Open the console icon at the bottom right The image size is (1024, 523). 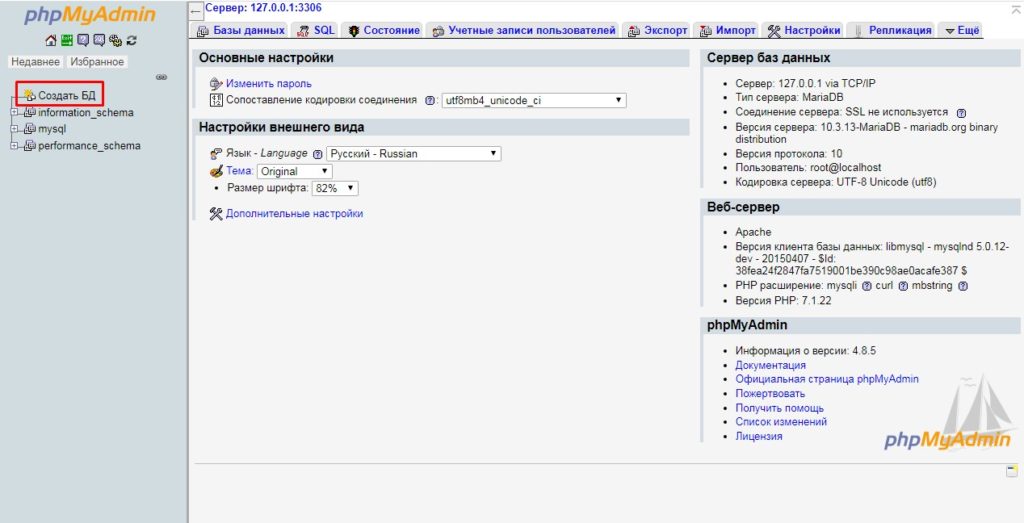1012,471
